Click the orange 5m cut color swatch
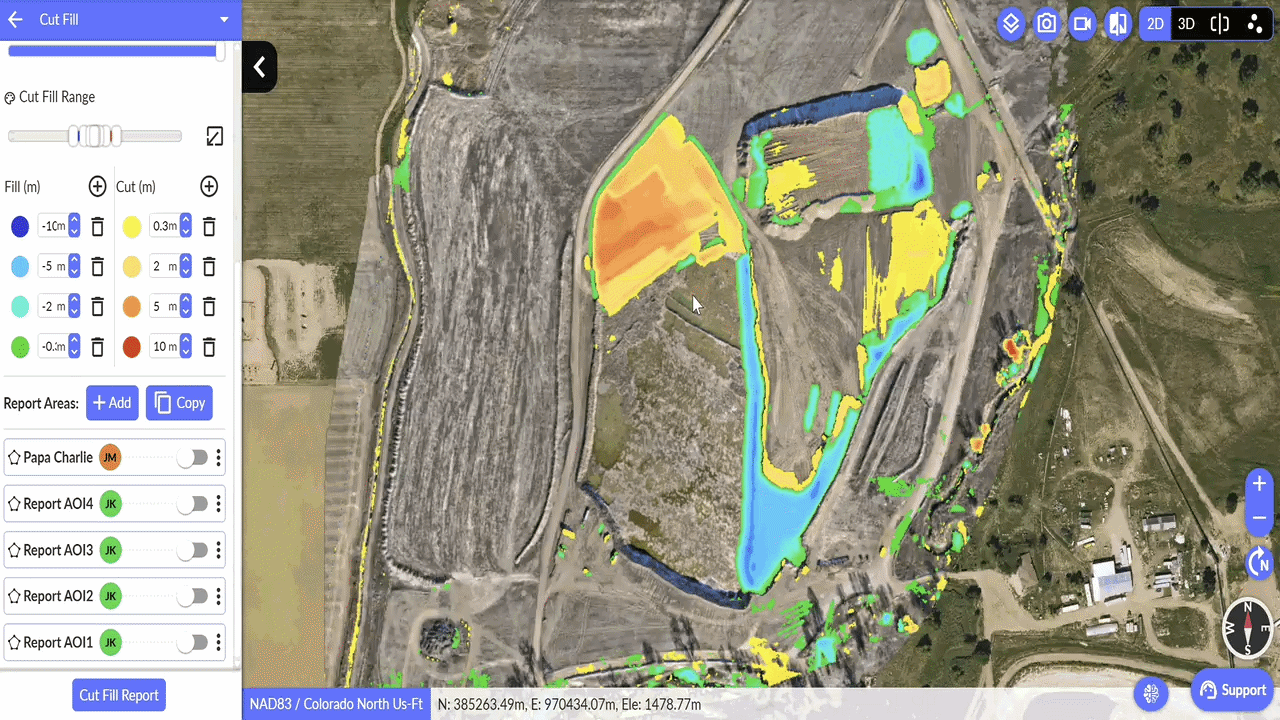Viewport: 1280px width, 720px height. [x=132, y=307]
